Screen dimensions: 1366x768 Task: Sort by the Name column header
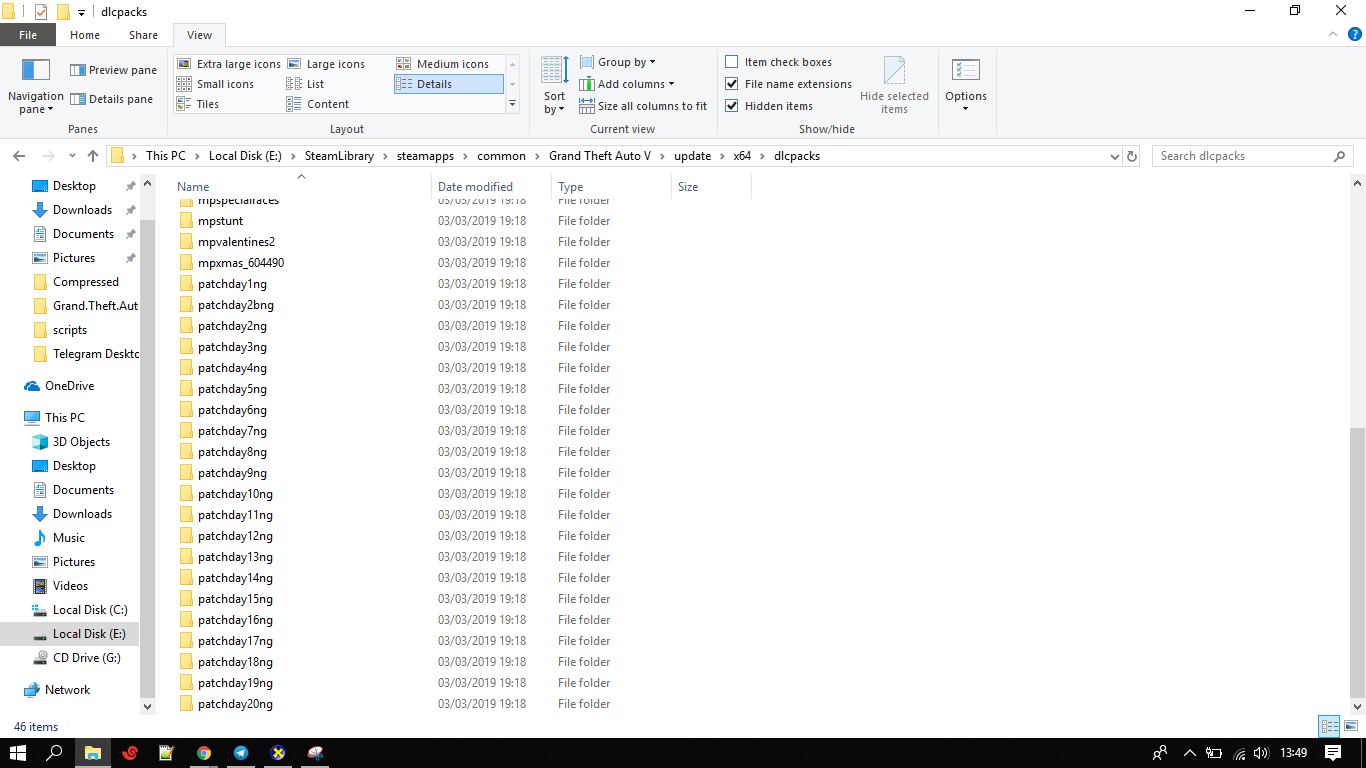[x=302, y=187]
